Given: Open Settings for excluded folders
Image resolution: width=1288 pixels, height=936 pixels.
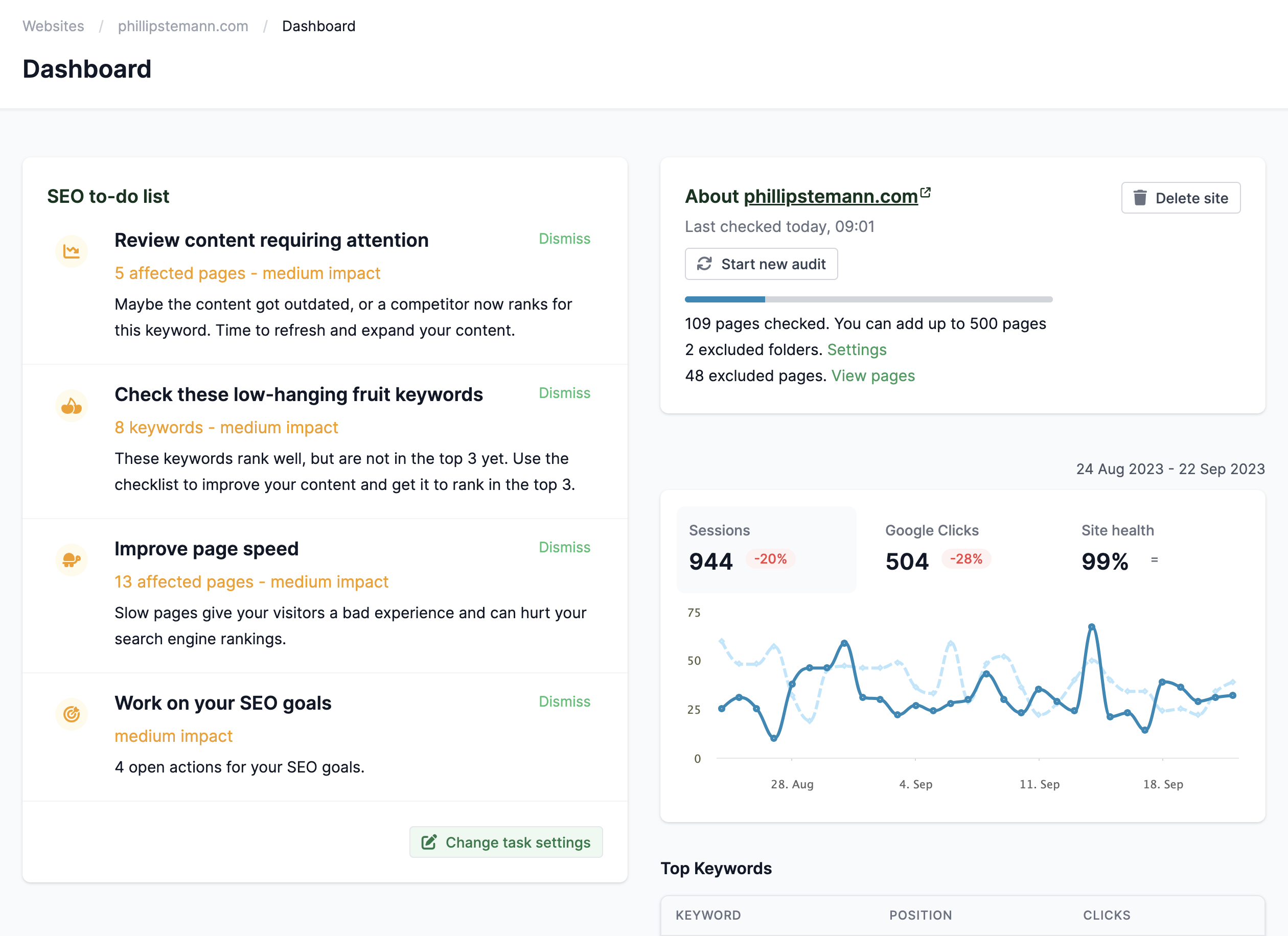Looking at the screenshot, I should (857, 349).
